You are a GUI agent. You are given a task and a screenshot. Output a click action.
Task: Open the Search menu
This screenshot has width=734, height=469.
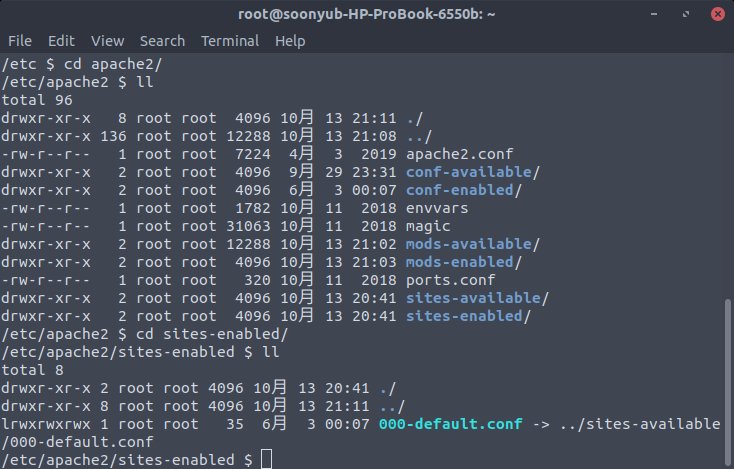click(x=162, y=41)
